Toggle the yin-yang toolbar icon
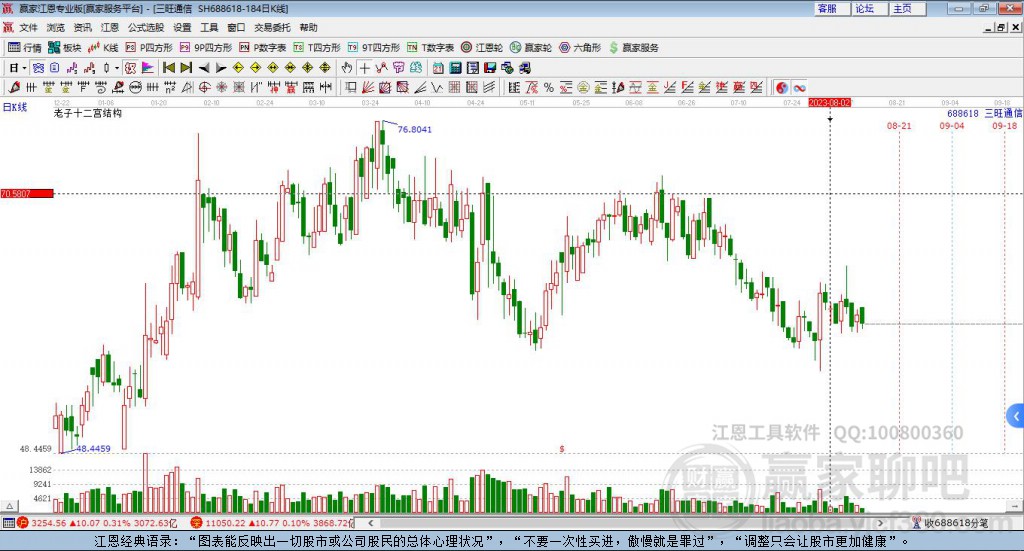This screenshot has width=1024, height=551. point(782,87)
